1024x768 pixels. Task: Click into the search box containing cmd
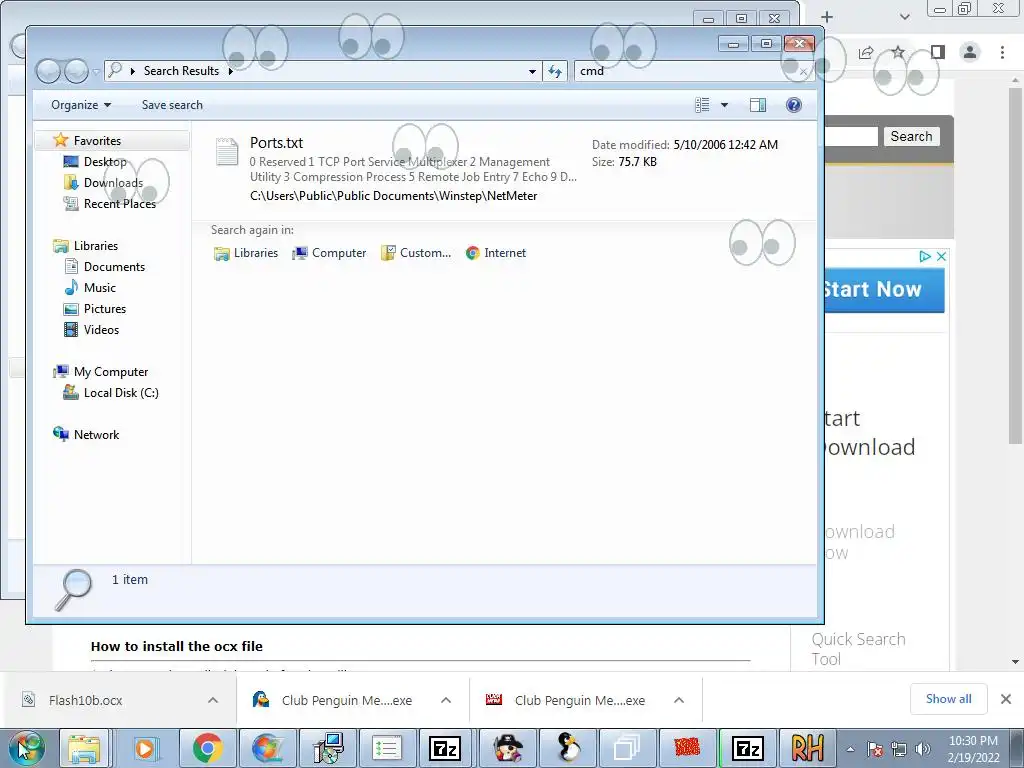(x=686, y=71)
